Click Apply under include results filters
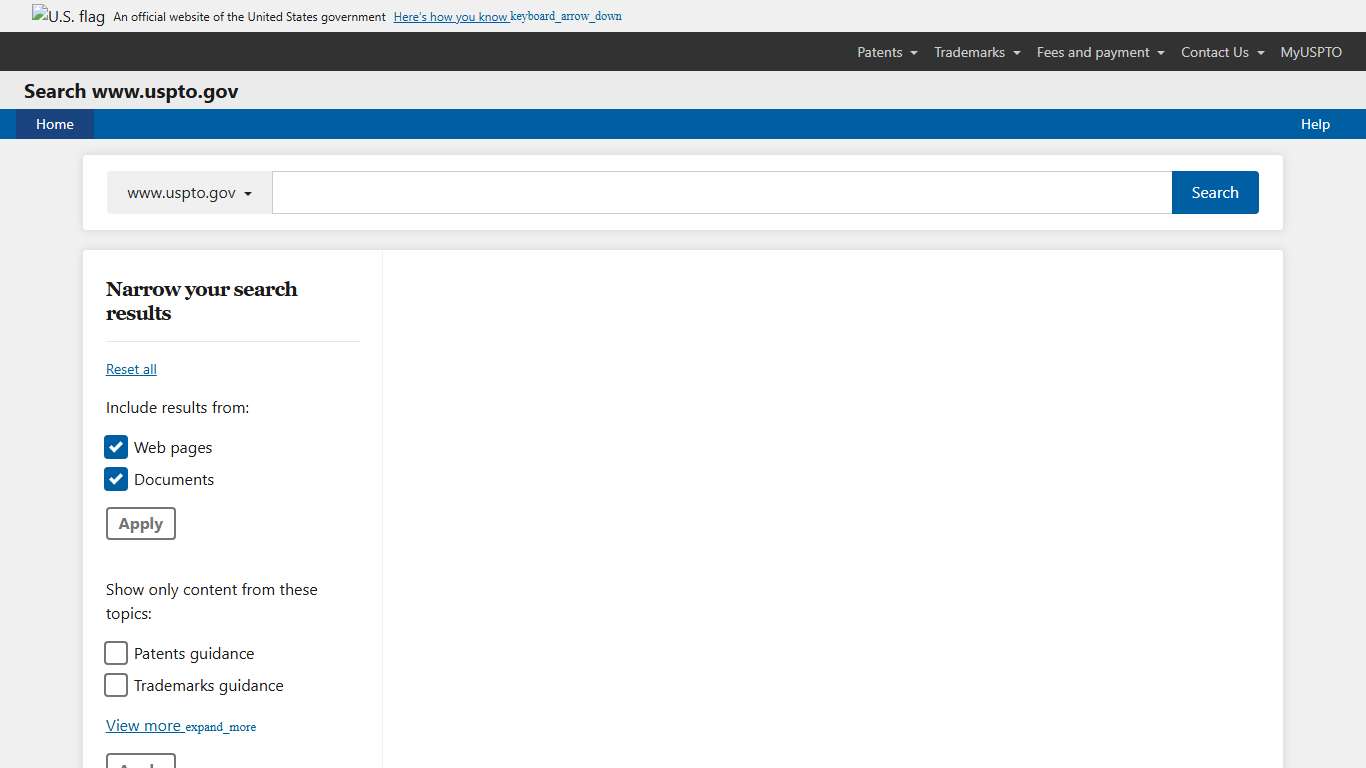Viewport: 1366px width, 768px height. (140, 523)
